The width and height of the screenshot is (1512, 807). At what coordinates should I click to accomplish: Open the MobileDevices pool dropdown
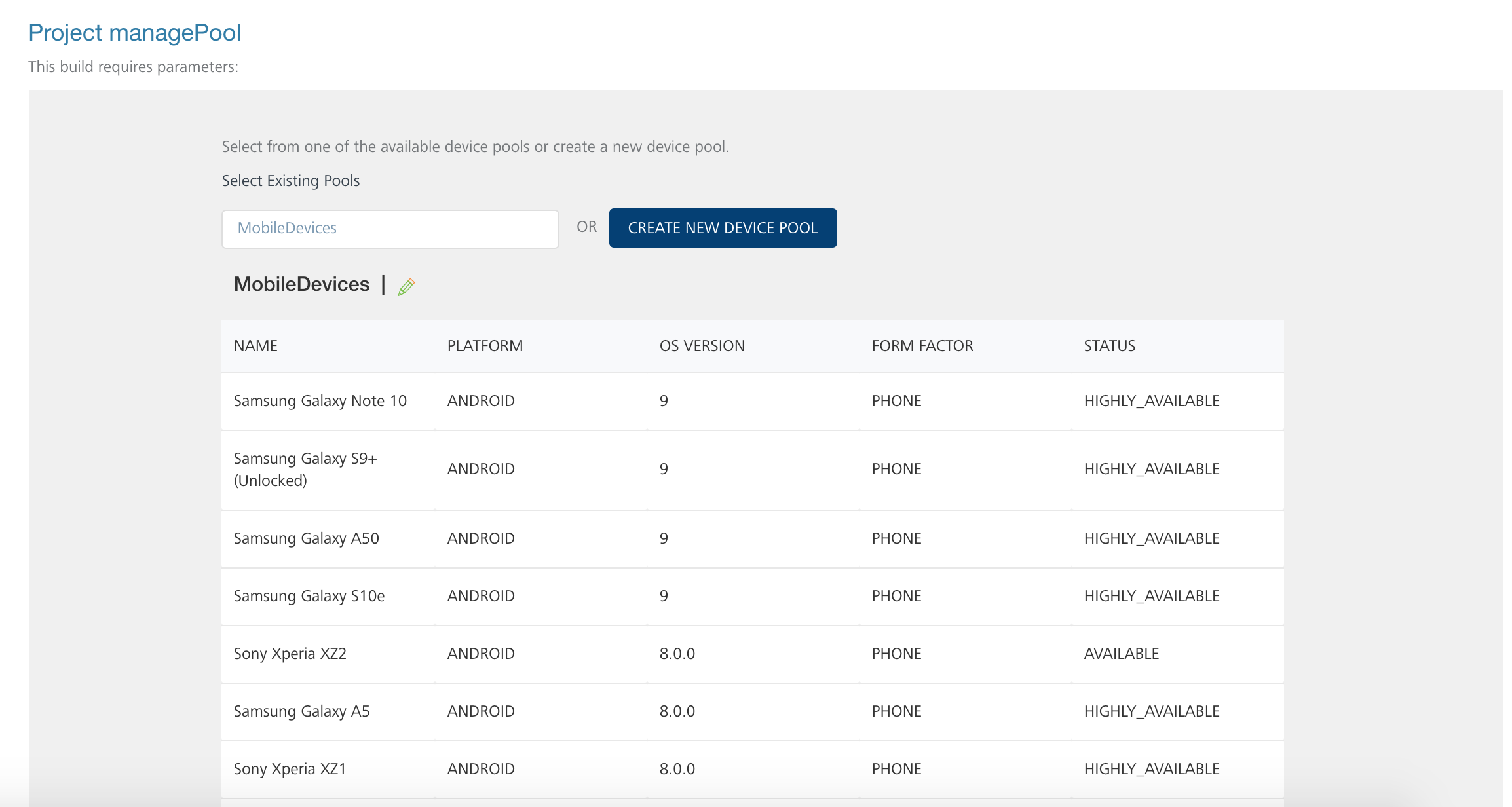pos(390,229)
